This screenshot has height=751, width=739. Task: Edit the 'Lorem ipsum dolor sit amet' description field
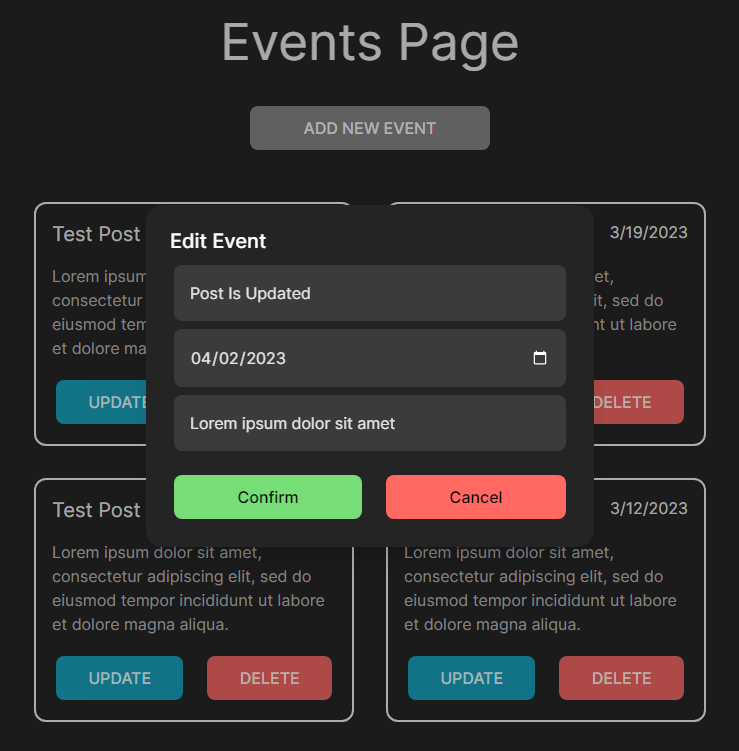(370, 423)
